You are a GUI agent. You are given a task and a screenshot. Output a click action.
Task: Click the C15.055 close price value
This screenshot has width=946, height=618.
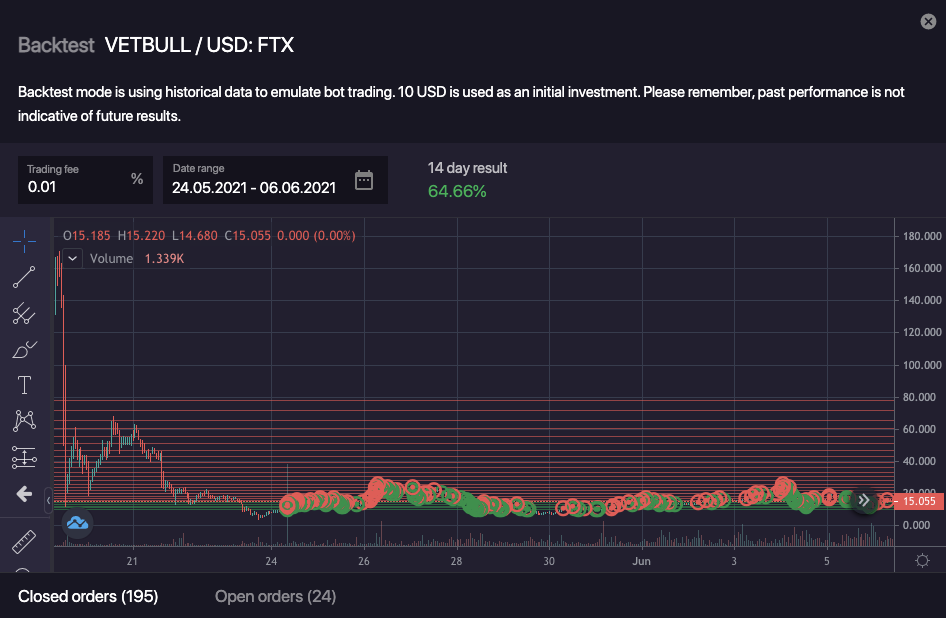(x=247, y=236)
